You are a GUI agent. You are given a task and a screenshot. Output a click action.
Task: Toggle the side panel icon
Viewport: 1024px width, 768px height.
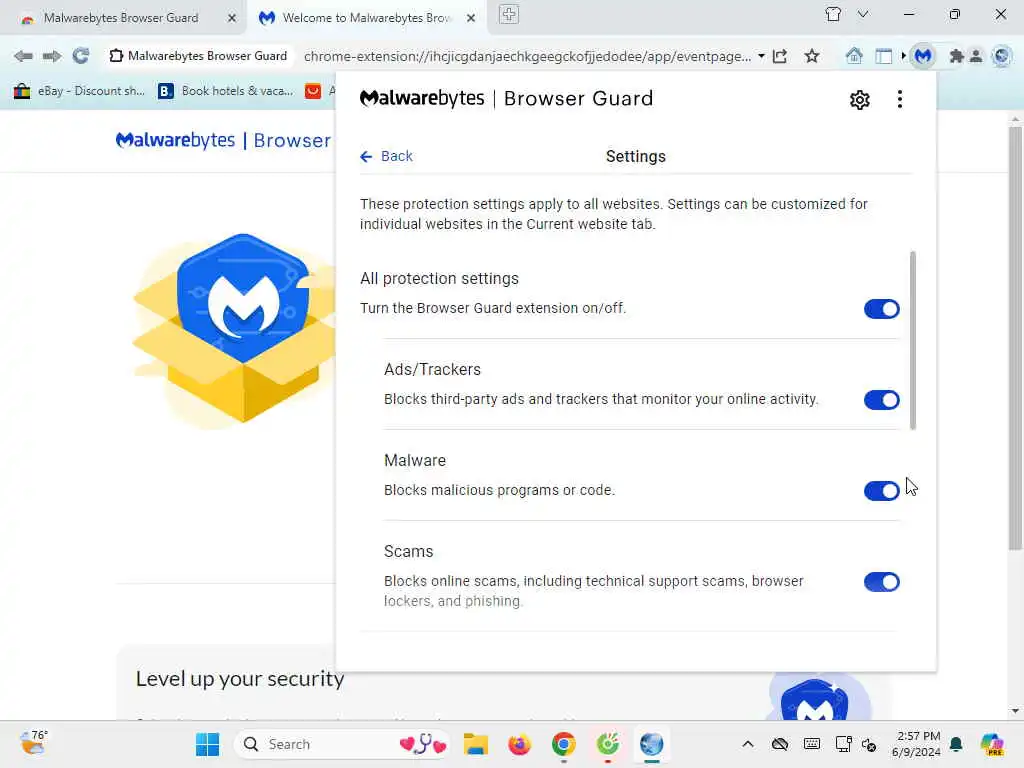(884, 56)
